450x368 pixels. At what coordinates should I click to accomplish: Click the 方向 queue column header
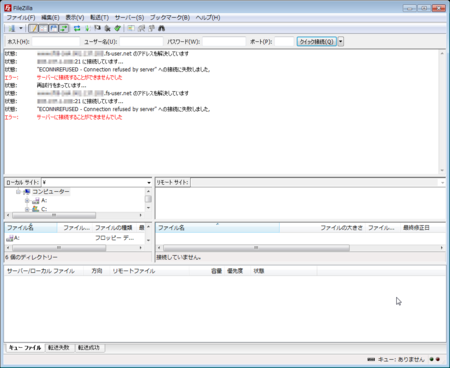(97, 271)
